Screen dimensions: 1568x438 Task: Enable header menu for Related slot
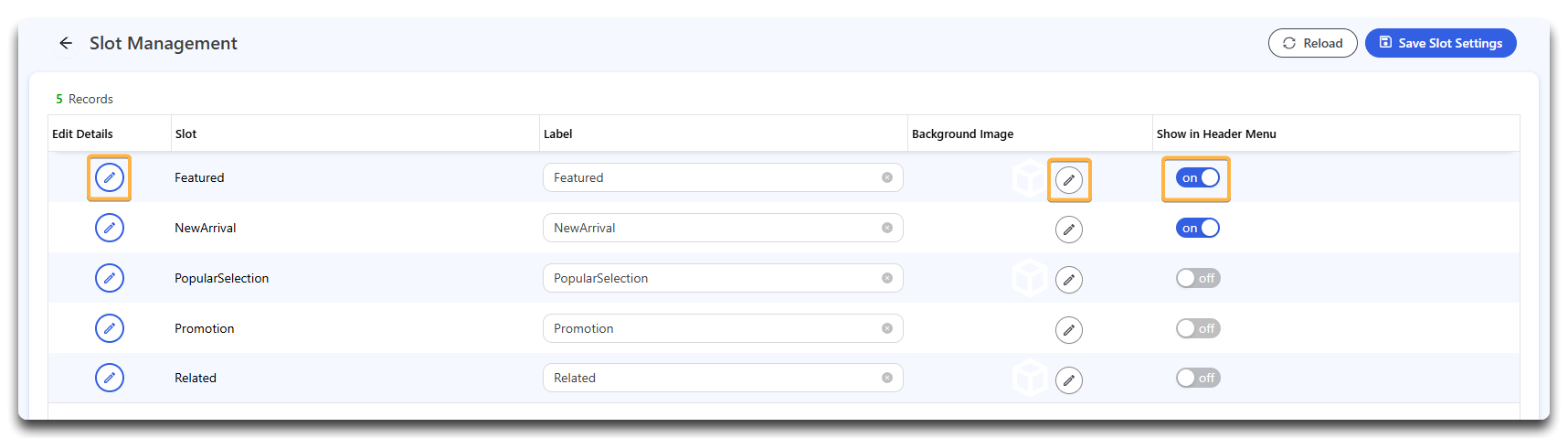tap(1198, 378)
